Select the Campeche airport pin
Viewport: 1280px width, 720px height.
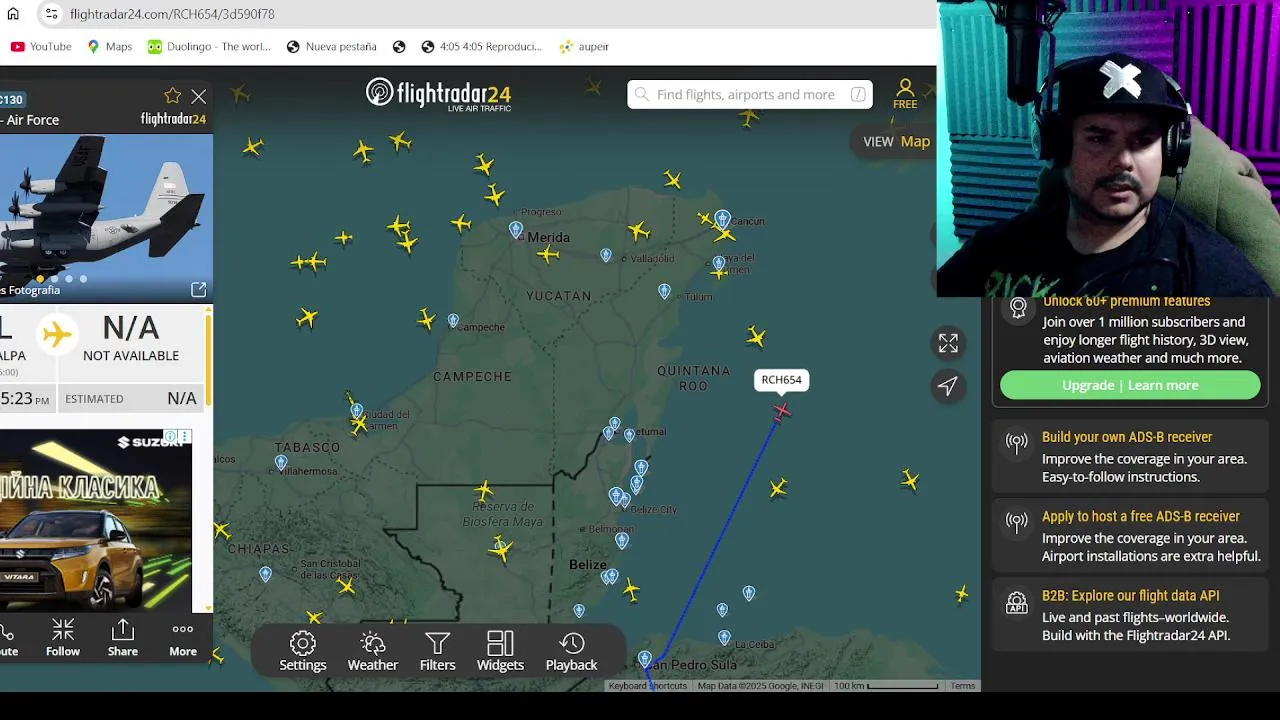click(453, 321)
